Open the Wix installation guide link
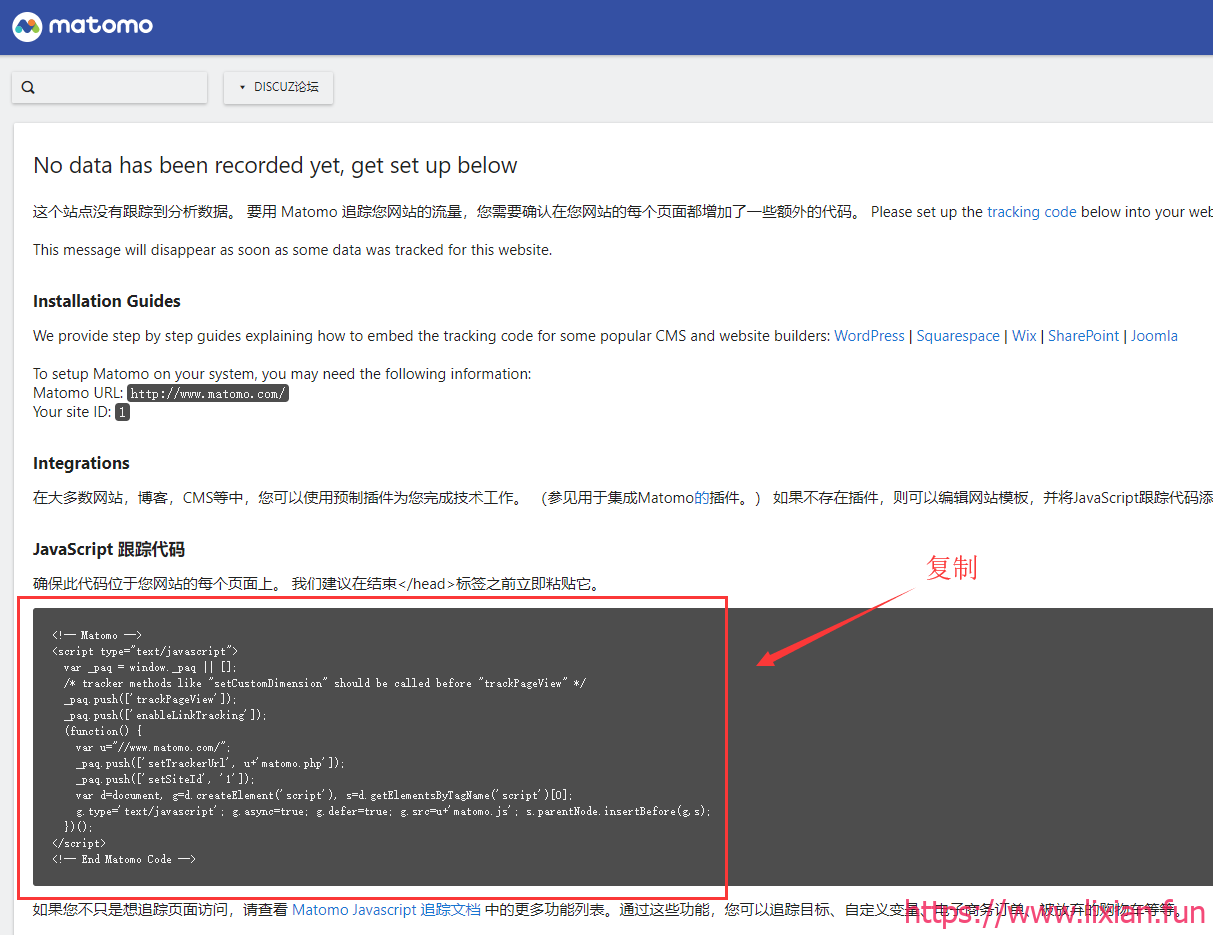Image resolution: width=1213 pixels, height=935 pixels. (1024, 336)
